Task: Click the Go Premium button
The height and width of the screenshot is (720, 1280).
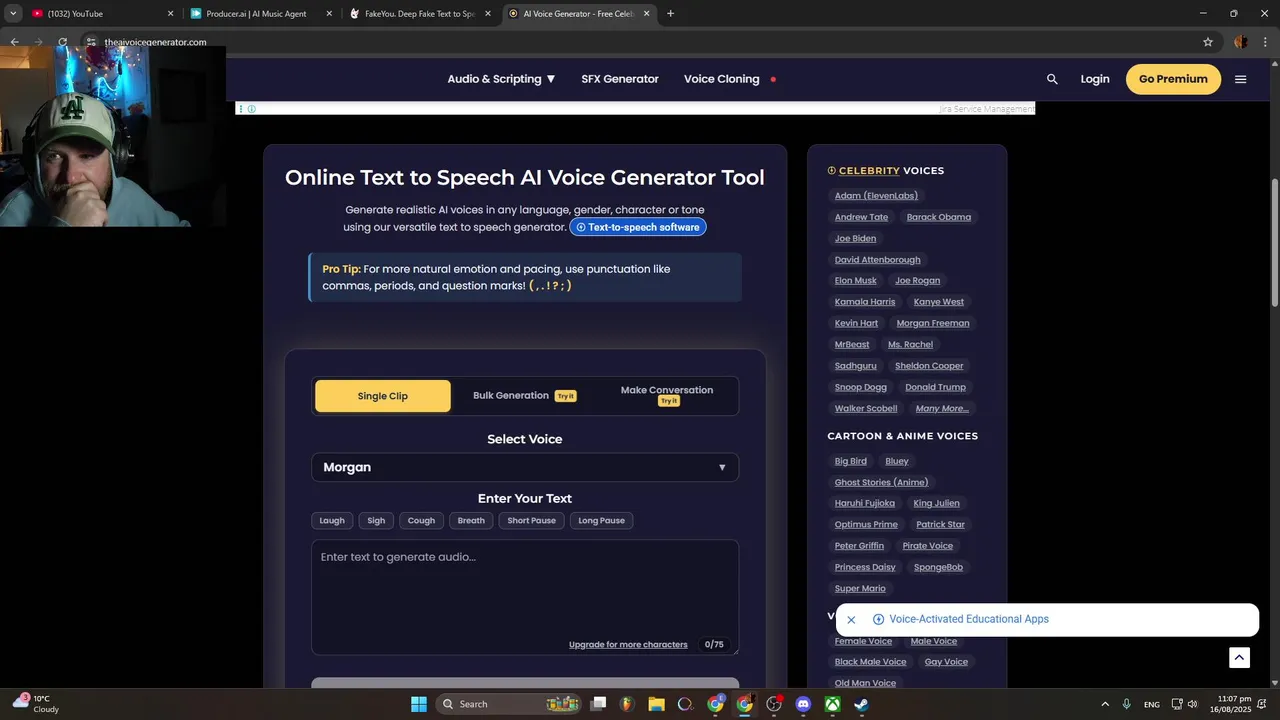Action: 1173,79
